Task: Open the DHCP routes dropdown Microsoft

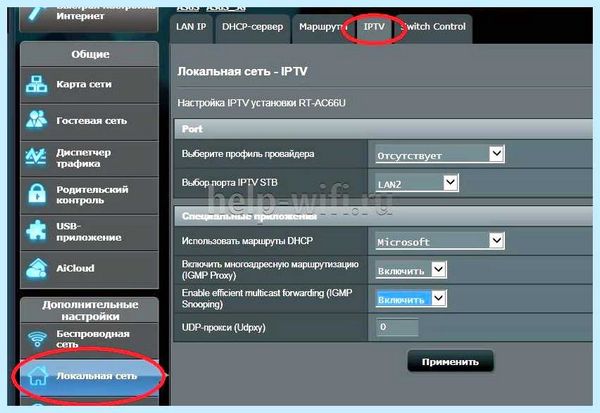Action: (440, 241)
